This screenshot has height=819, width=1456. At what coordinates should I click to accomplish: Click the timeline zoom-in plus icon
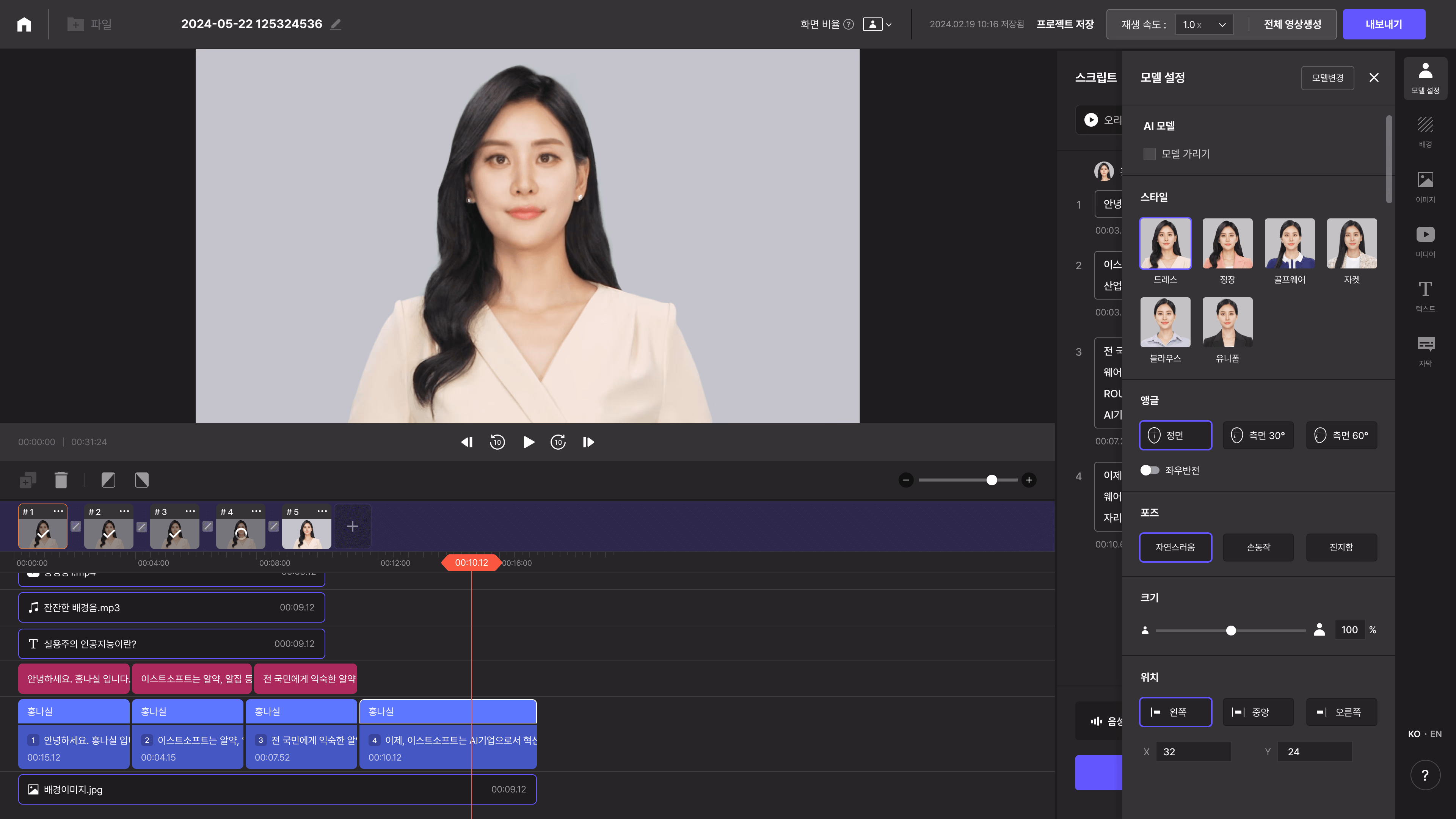1029,480
